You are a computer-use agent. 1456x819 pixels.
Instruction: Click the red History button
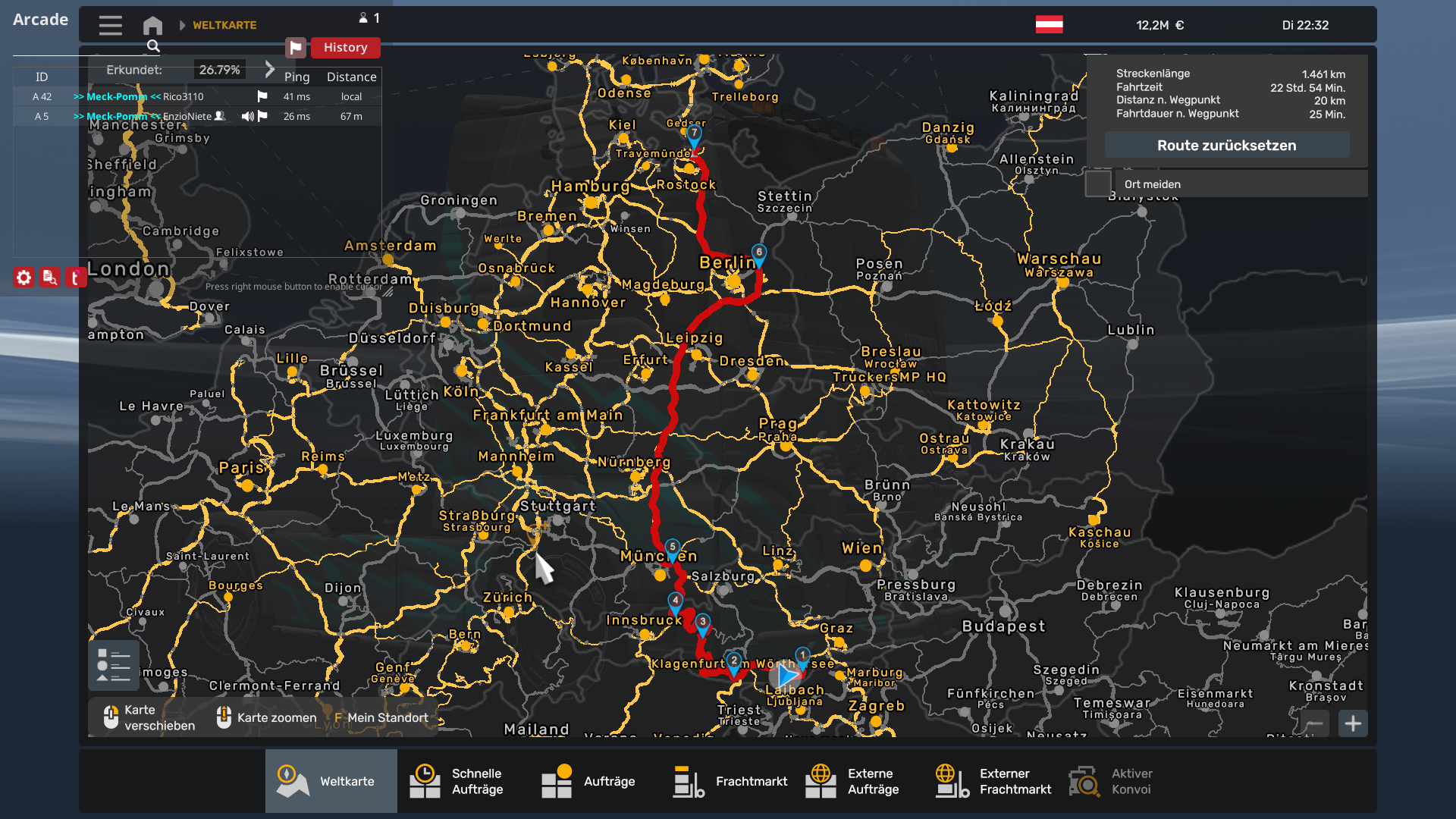tap(345, 48)
